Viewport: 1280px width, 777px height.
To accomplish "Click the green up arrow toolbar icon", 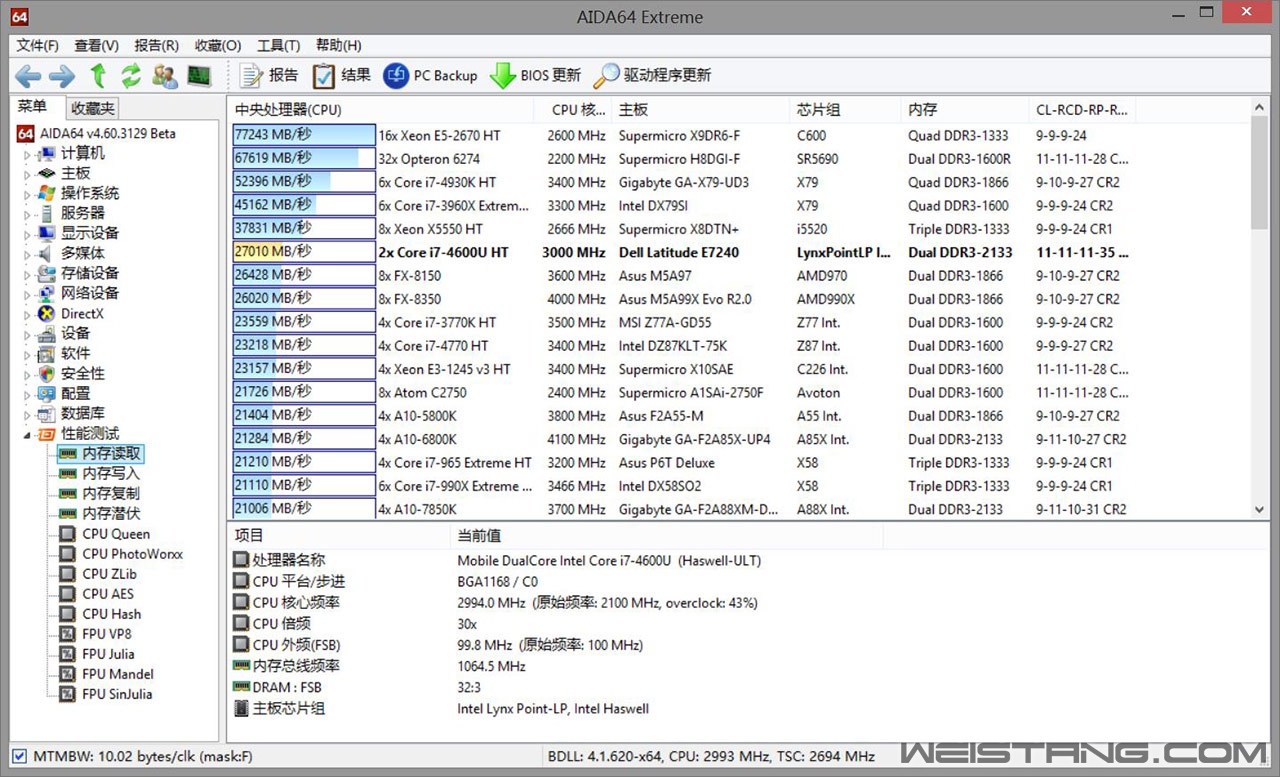I will tap(98, 75).
